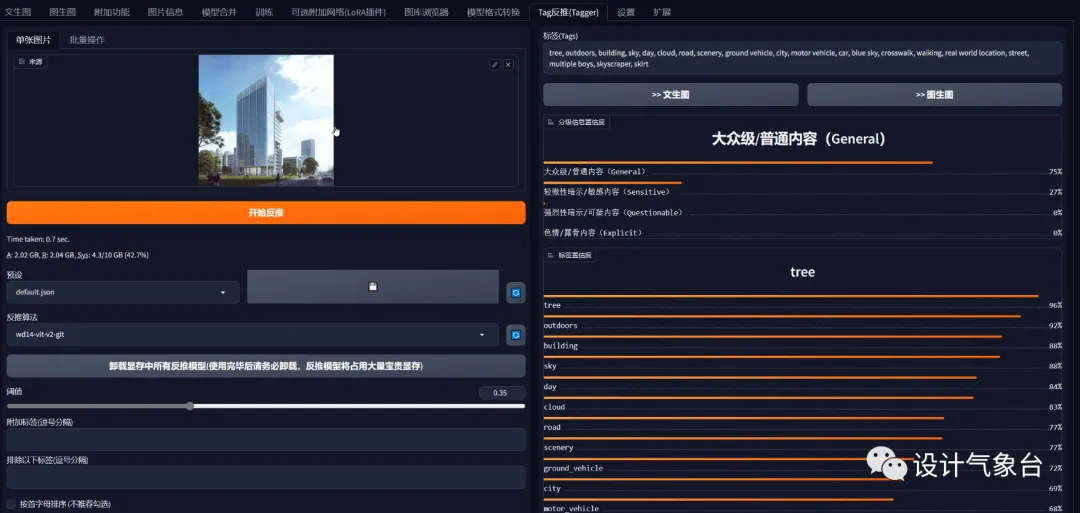This screenshot has width=1080, height=513.
Task: Click the threshold slider handle
Action: pos(189,406)
